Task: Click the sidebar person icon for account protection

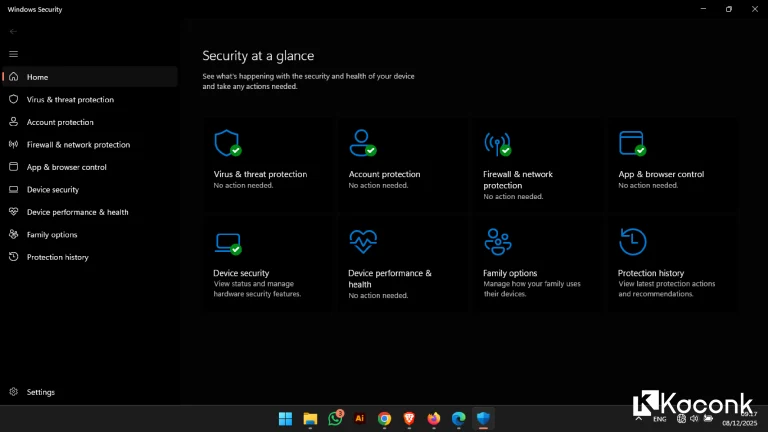Action: (14, 121)
